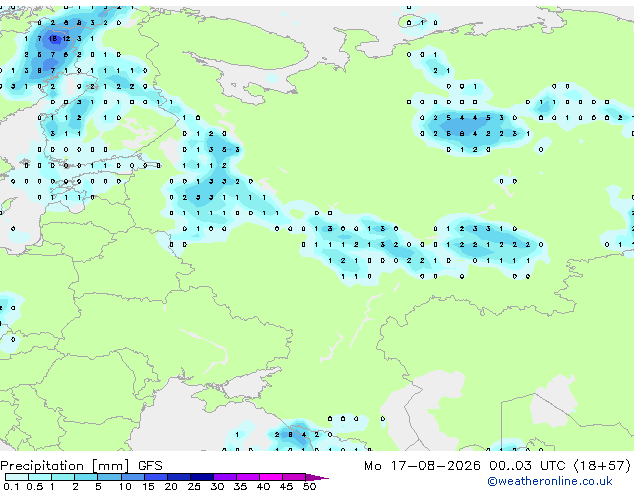The height and width of the screenshot is (490, 634).
Task: Pick the 10–15 mm legend color box
Action: 133,477
